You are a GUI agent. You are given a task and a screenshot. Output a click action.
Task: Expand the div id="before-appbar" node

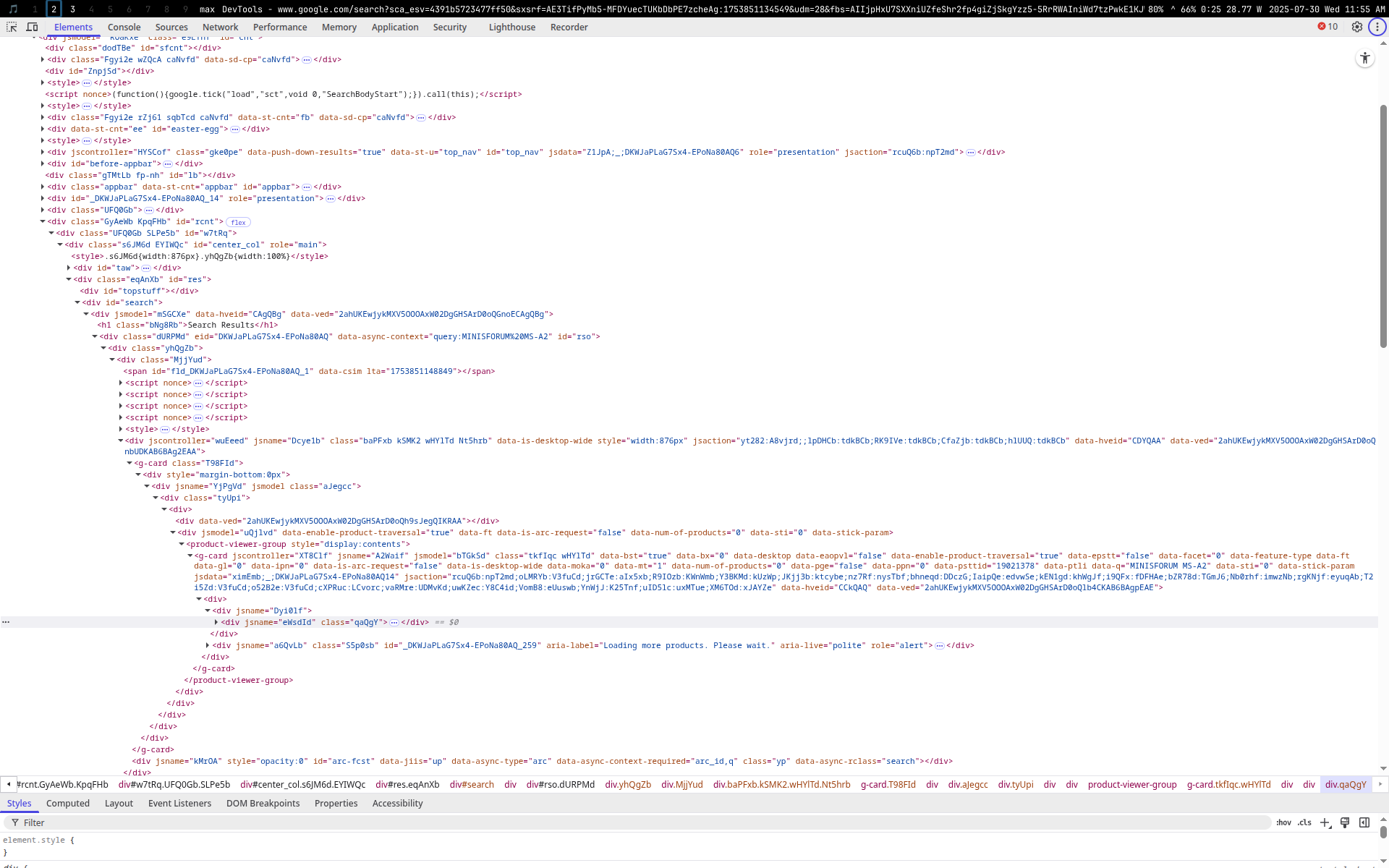[x=43, y=163]
